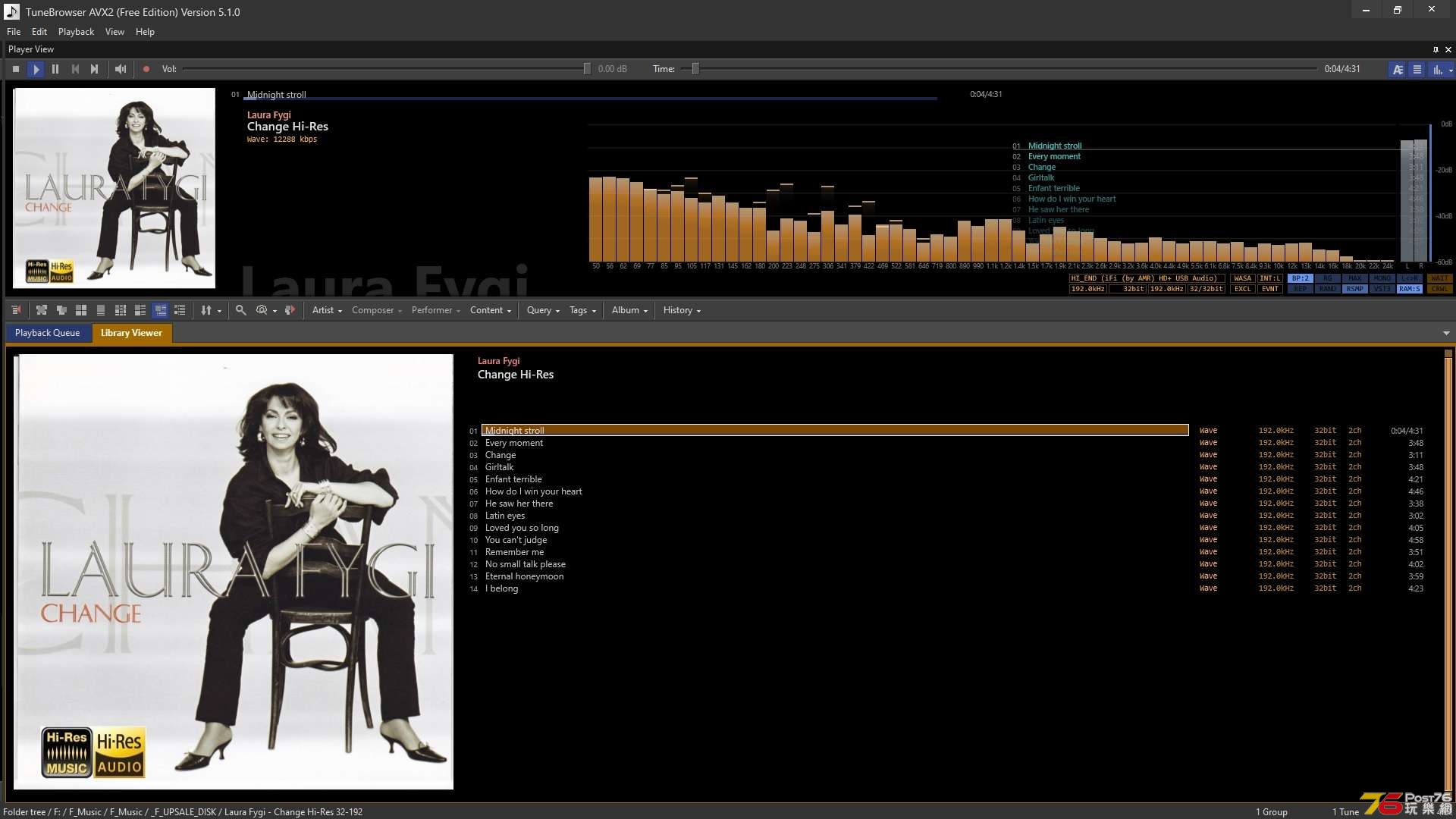The height and width of the screenshot is (819, 1456).
Task: Click the list layout icon in Player View
Action: pos(1417,69)
